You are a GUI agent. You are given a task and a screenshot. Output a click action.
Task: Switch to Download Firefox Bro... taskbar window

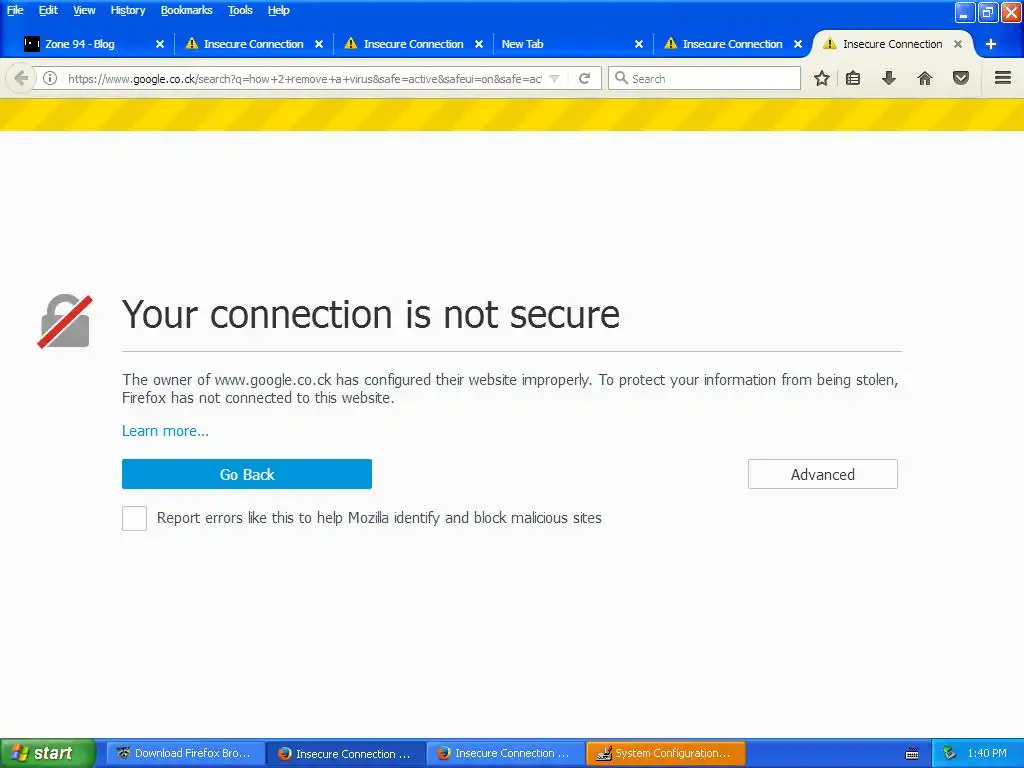(185, 753)
